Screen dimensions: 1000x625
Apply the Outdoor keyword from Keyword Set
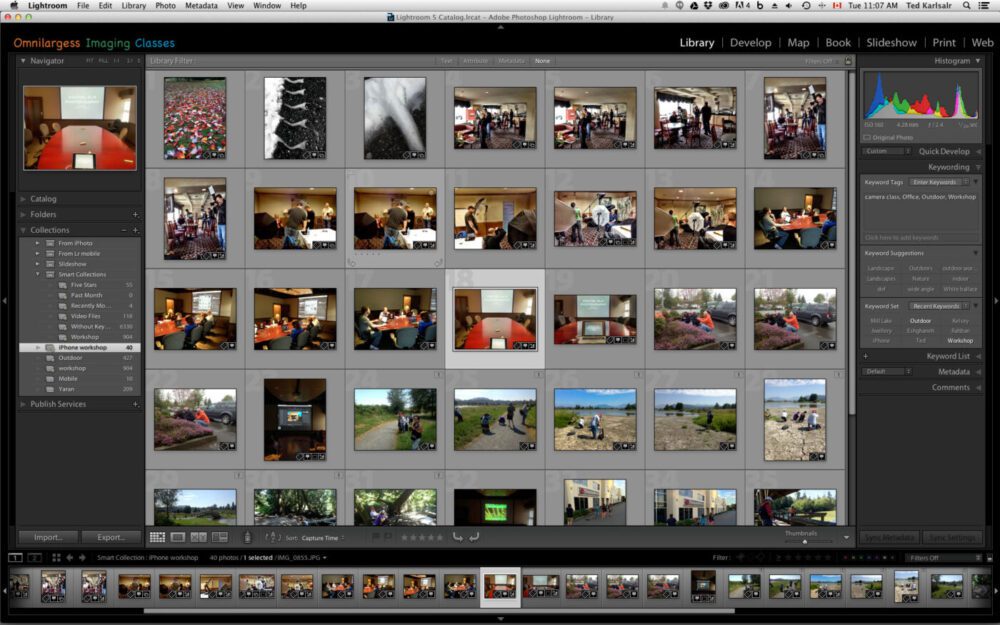pos(920,321)
